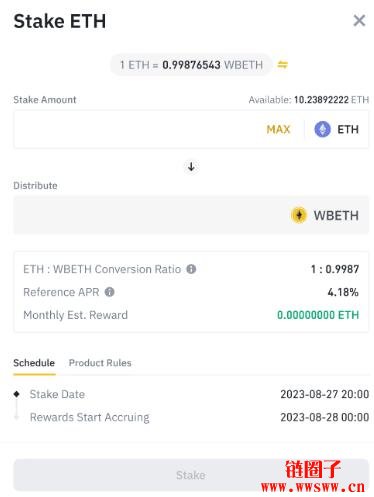
Task: Click the Monthly Est. Reward value
Action: point(318,315)
